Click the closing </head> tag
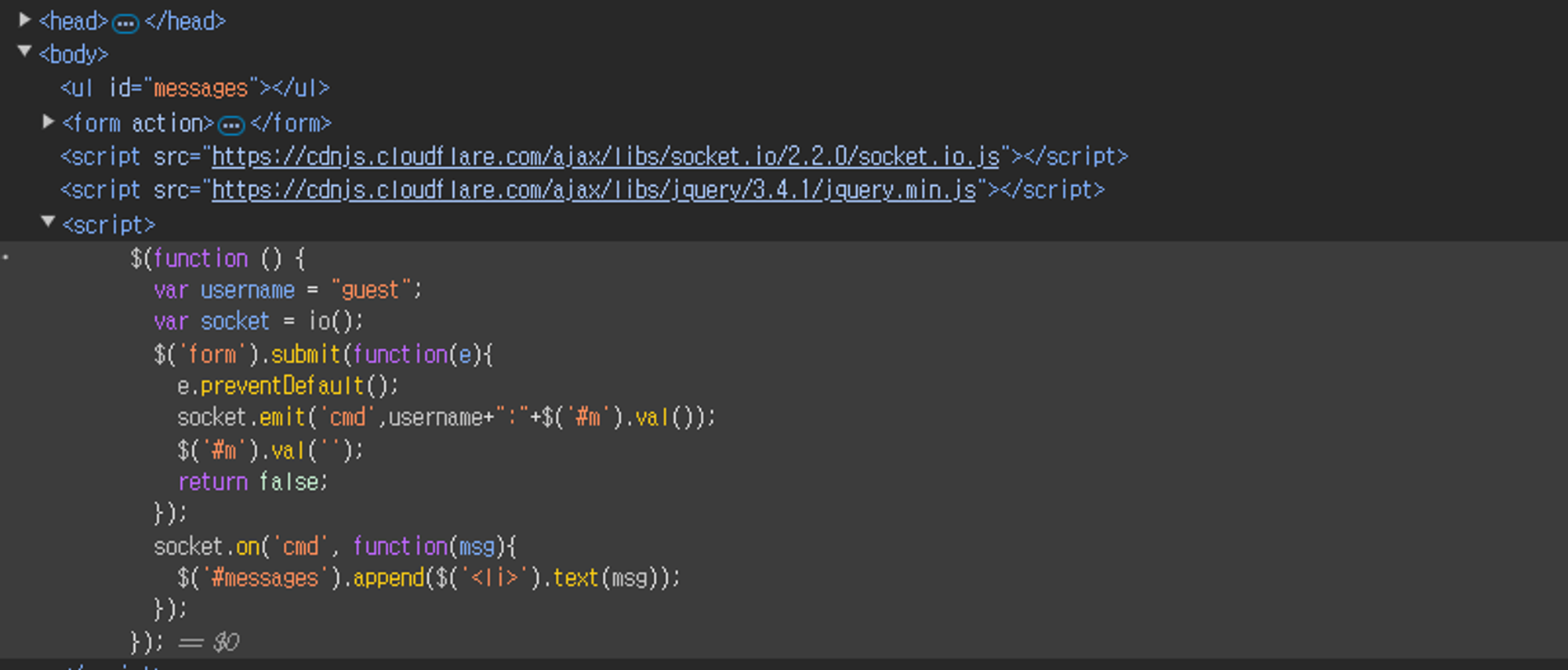This screenshot has width=1568, height=670. (x=185, y=22)
